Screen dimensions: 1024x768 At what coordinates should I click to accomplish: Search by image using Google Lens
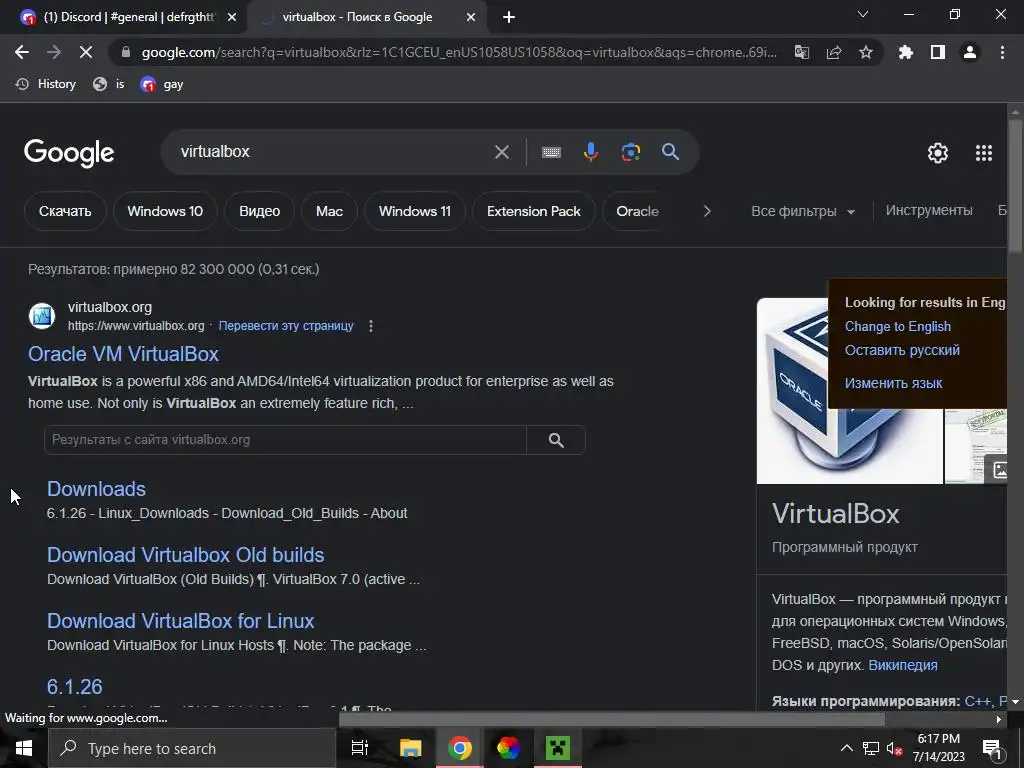(x=630, y=152)
